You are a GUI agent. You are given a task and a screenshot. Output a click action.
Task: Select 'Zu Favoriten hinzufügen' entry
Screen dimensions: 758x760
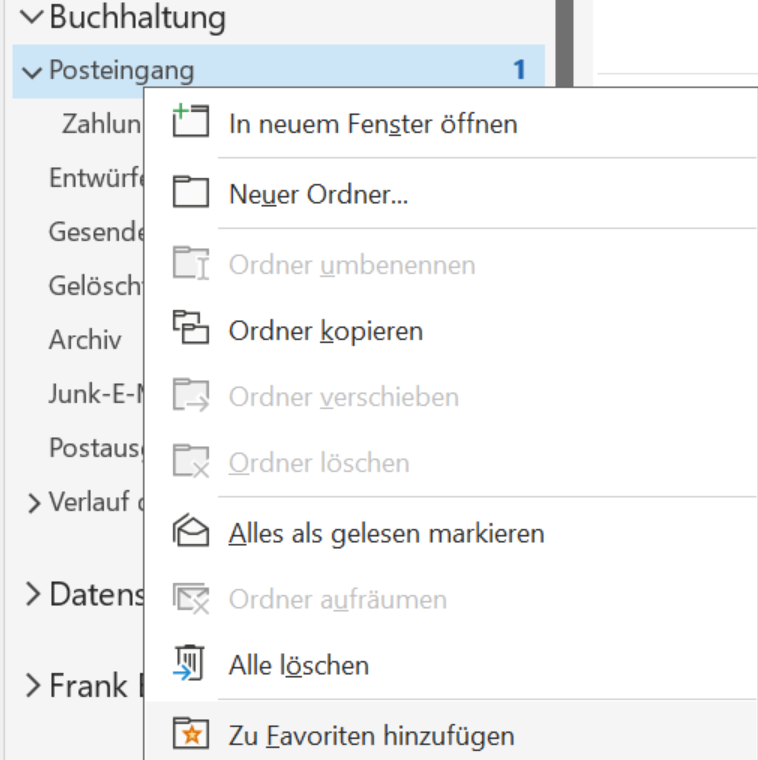[x=371, y=737]
